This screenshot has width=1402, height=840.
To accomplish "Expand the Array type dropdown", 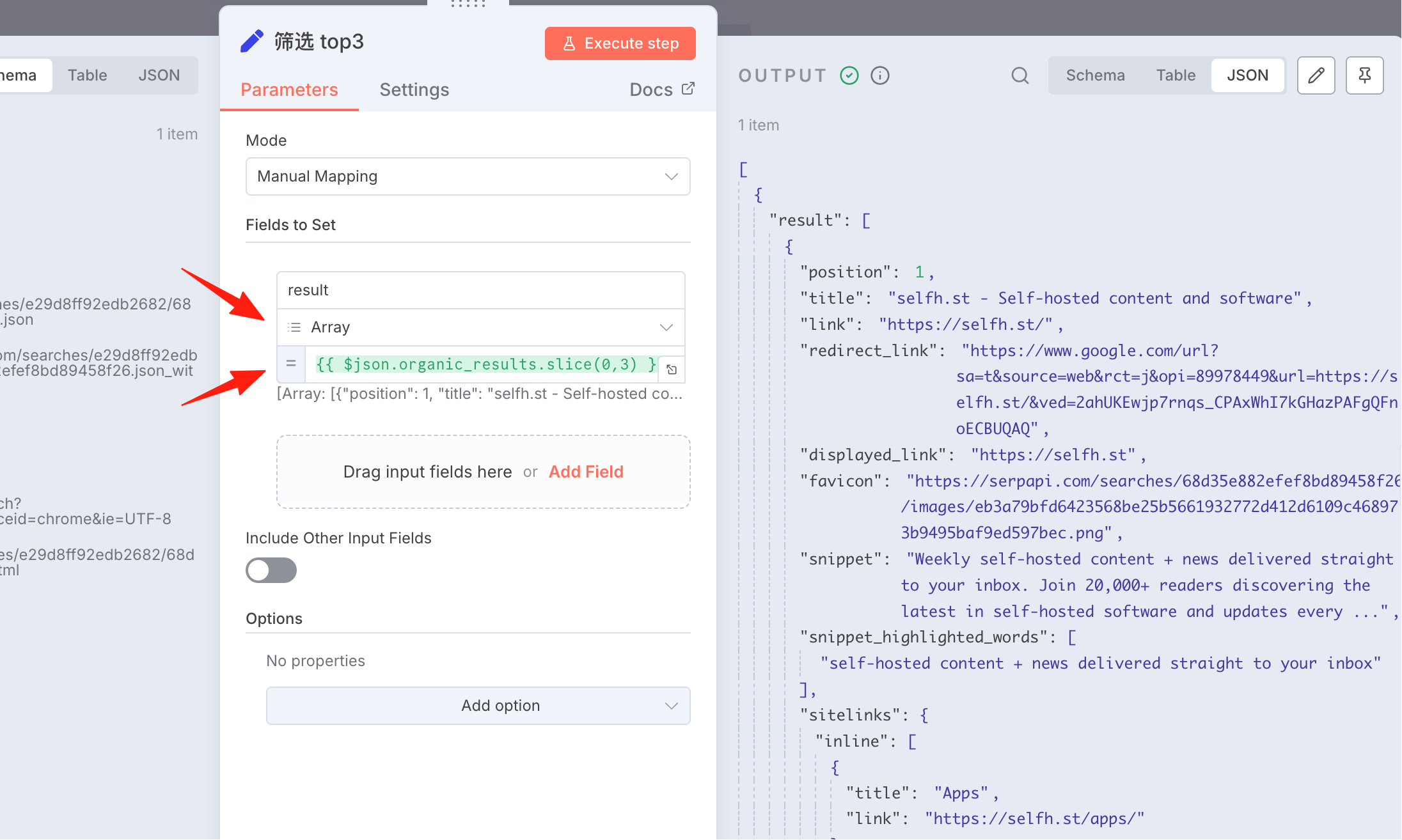I will tap(481, 327).
